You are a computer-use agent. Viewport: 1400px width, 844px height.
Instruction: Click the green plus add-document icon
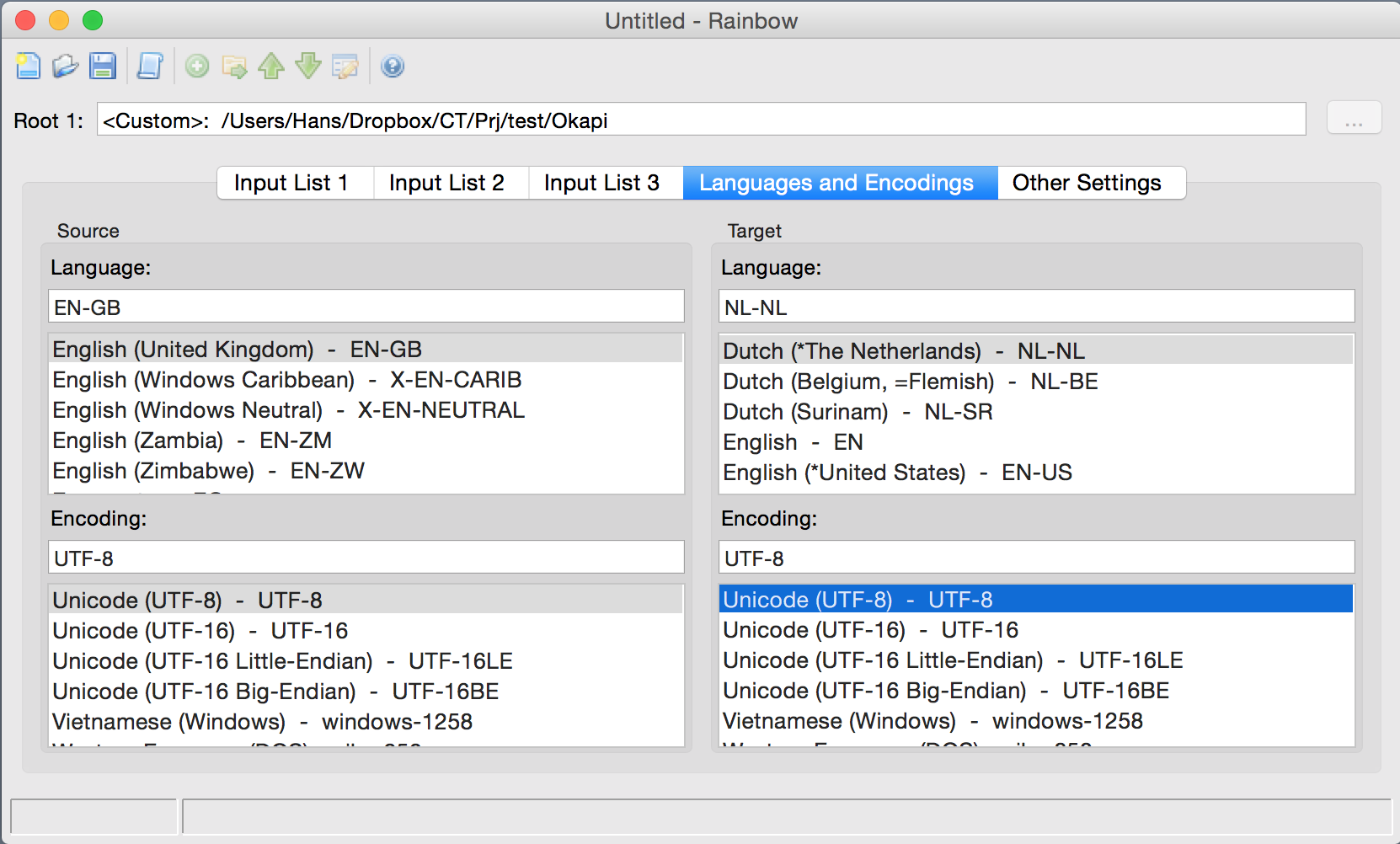(197, 66)
